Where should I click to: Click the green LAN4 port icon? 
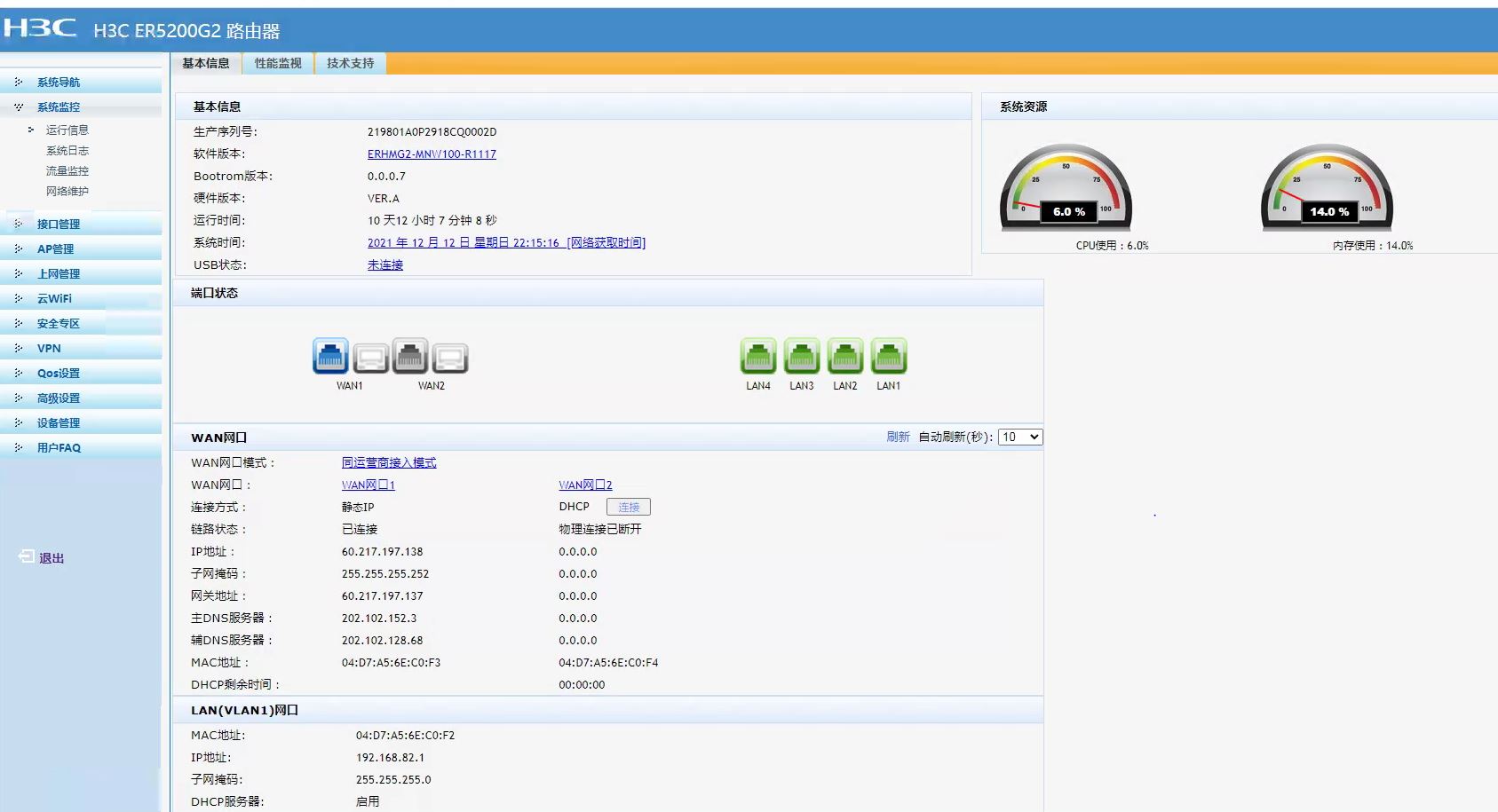[x=758, y=357]
